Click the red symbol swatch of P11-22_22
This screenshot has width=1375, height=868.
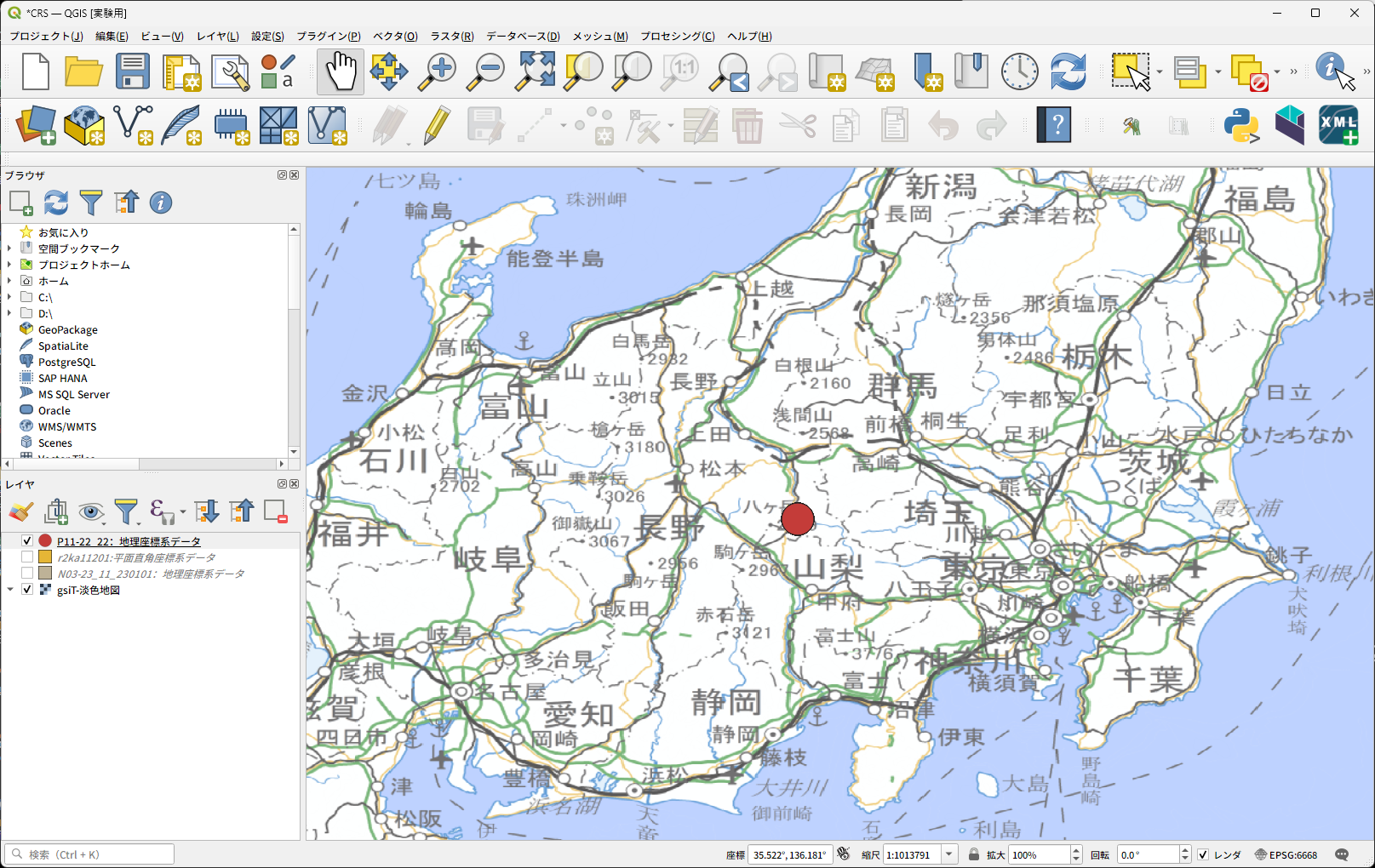[x=45, y=541]
